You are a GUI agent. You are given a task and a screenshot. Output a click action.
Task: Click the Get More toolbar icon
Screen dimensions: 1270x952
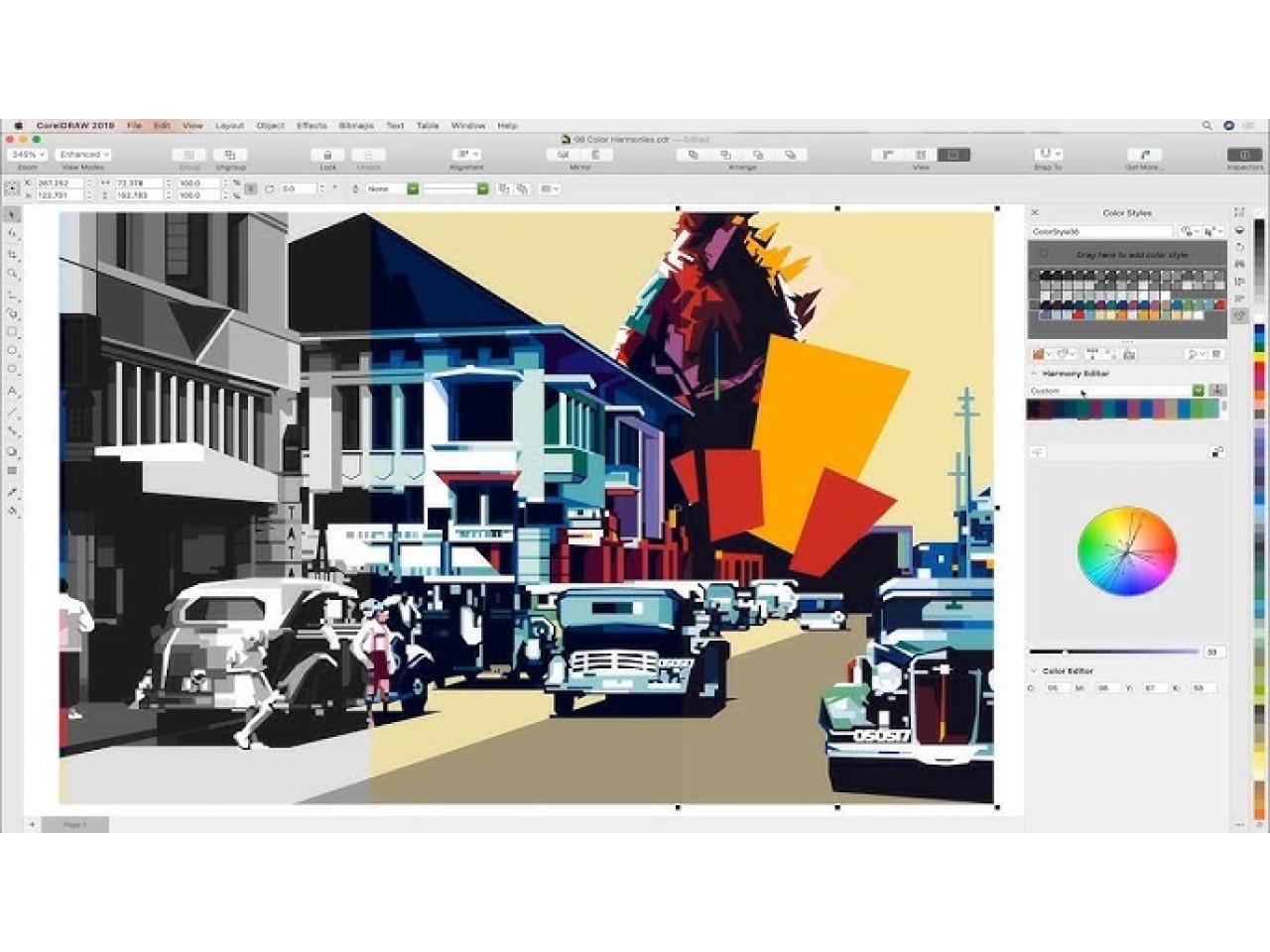(1144, 155)
